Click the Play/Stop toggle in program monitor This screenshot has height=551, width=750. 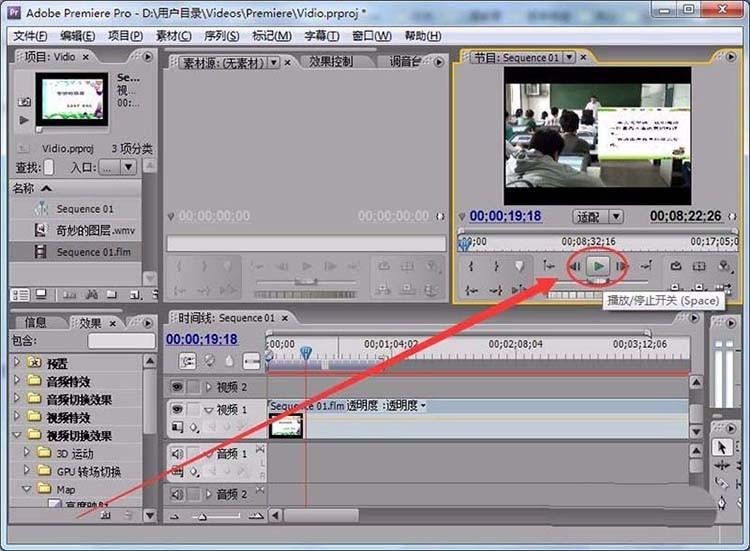[598, 266]
